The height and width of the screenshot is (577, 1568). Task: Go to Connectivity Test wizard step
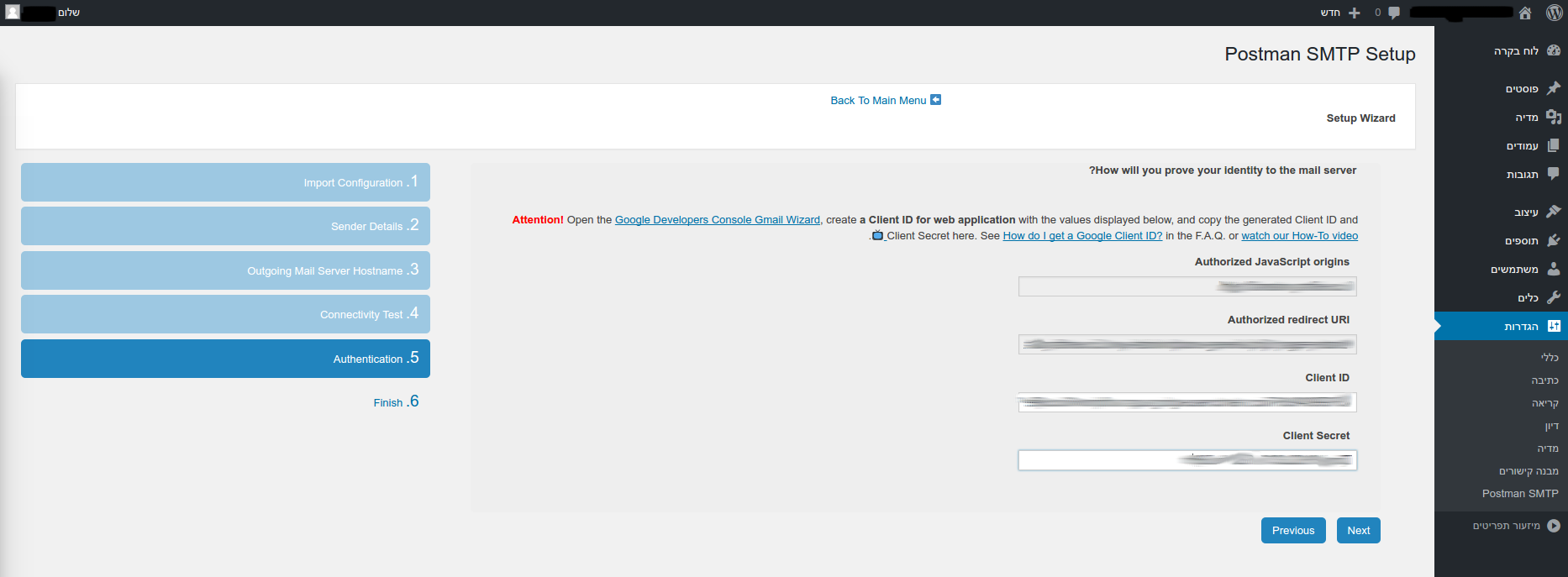tap(225, 314)
